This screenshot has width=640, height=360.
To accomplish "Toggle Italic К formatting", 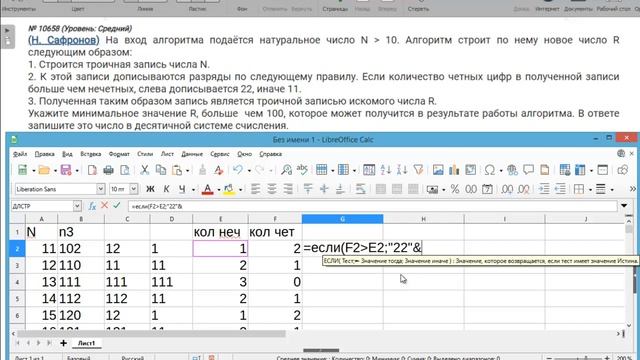I will coord(166,189).
